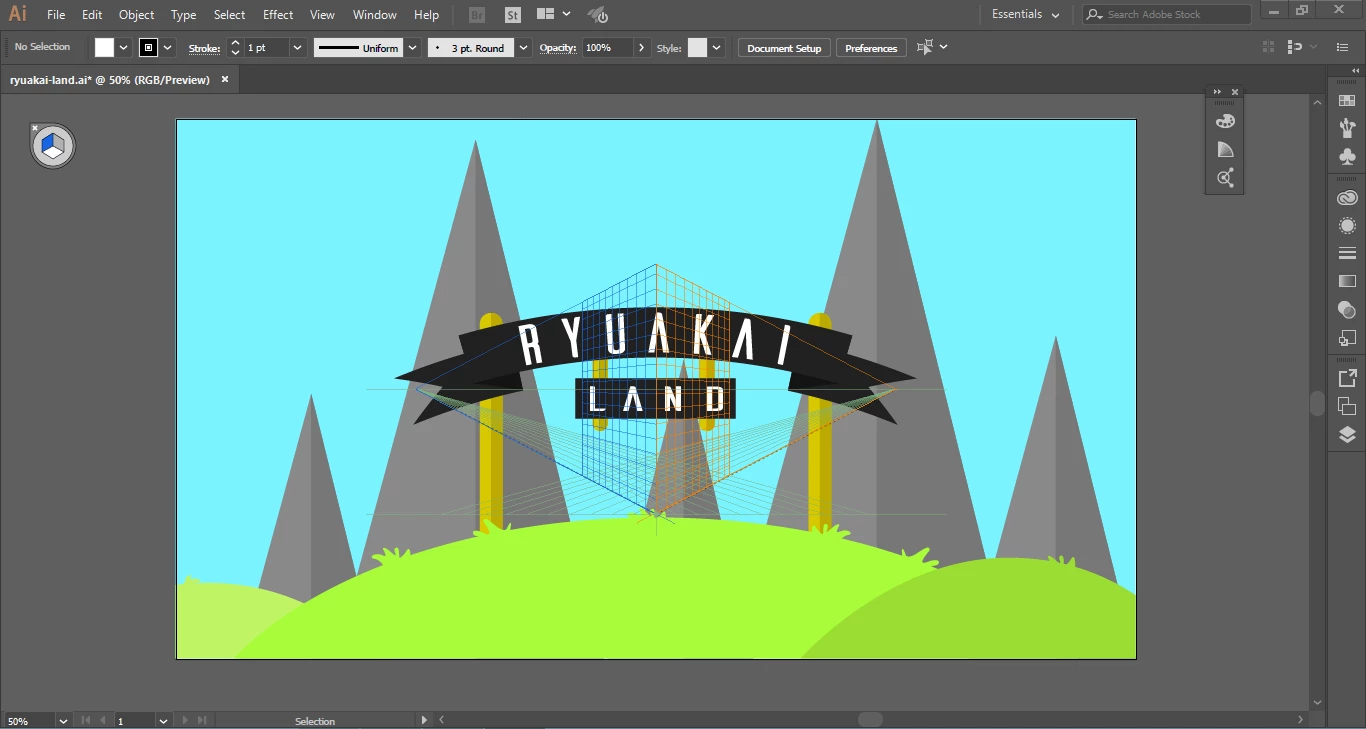Open the Style dropdown arrow

(x=717, y=48)
